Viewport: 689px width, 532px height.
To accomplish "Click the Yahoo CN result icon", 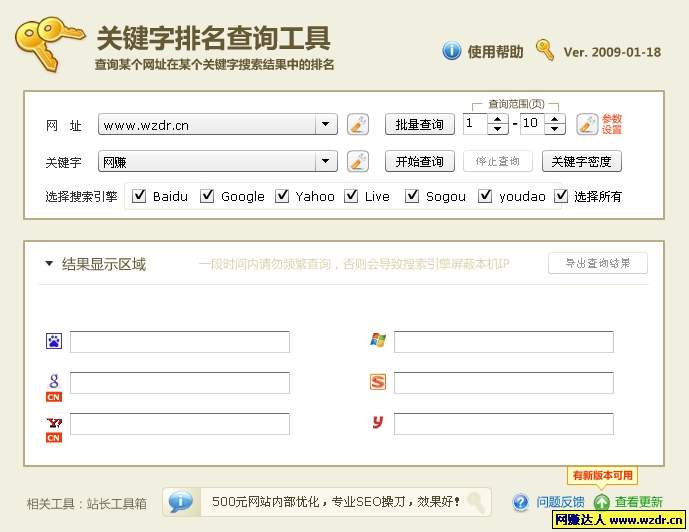I will pos(54,430).
